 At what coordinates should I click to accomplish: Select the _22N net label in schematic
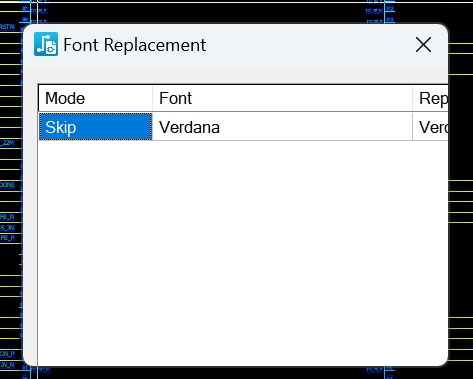pos(7,143)
